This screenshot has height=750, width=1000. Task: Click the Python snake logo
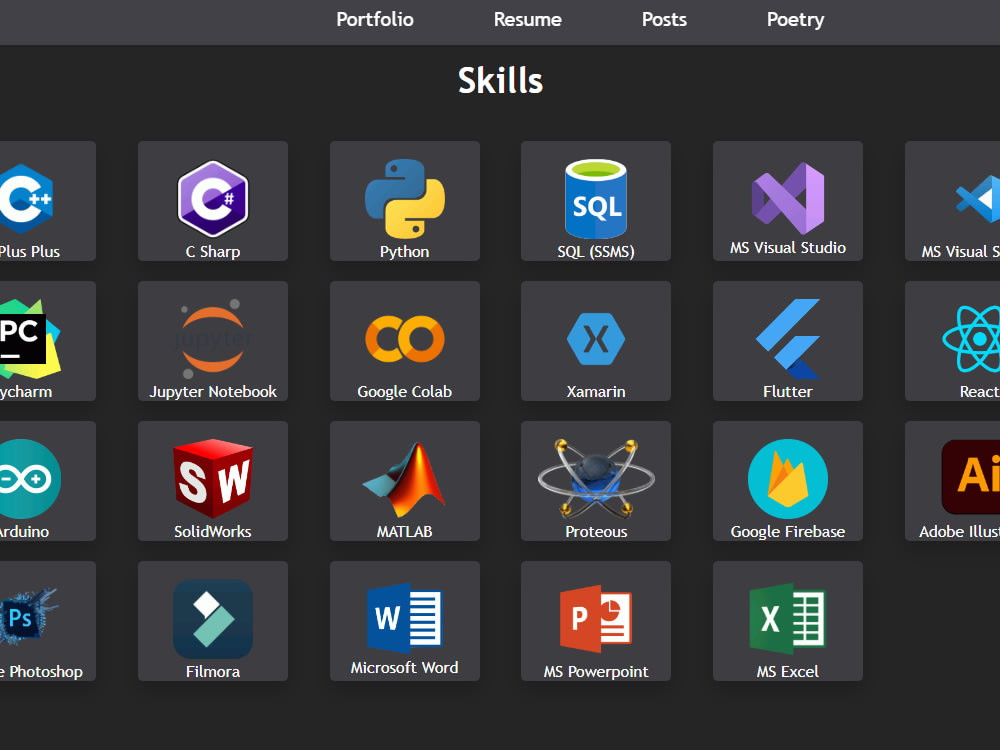click(x=404, y=198)
